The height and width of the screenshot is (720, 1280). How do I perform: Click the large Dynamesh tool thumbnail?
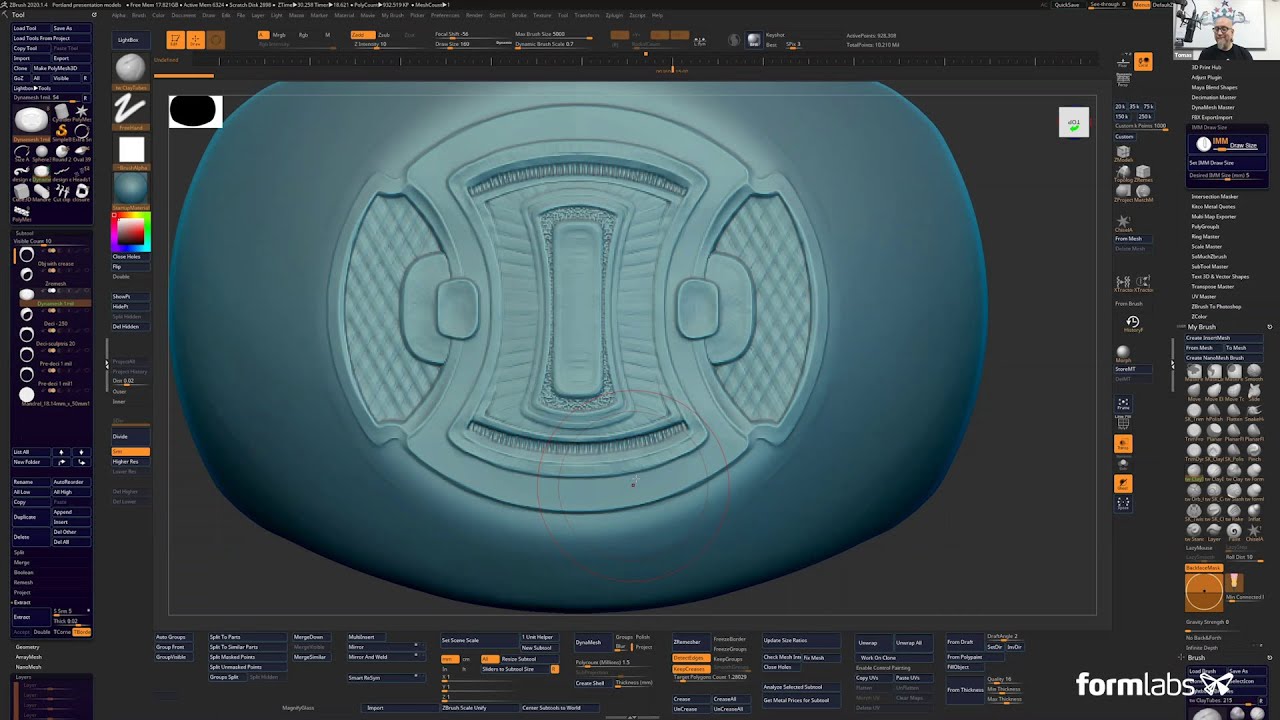coord(31,122)
